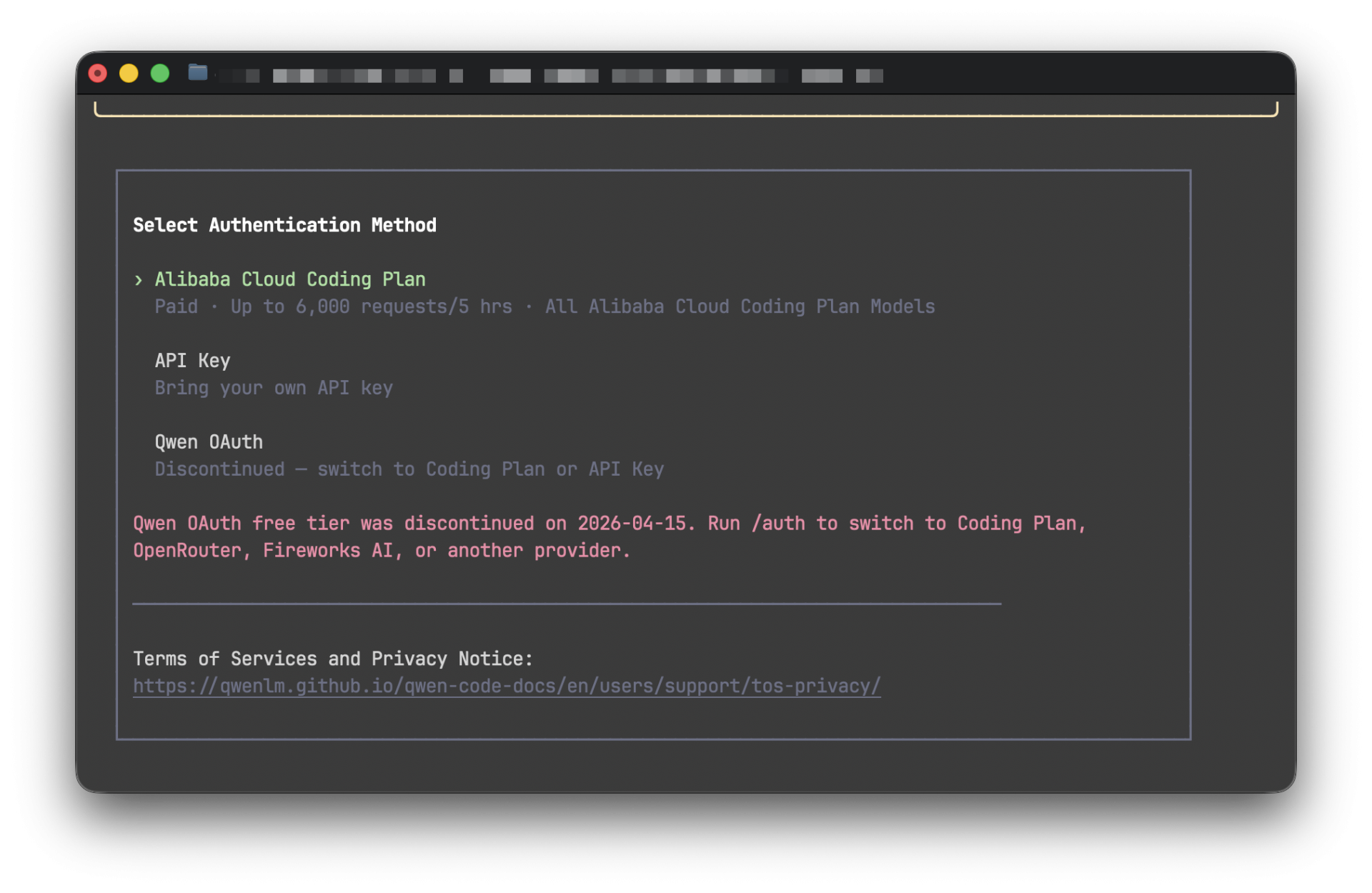The width and height of the screenshot is (1372, 893).
Task: Click the folder icon in the title bar
Action: [x=197, y=73]
